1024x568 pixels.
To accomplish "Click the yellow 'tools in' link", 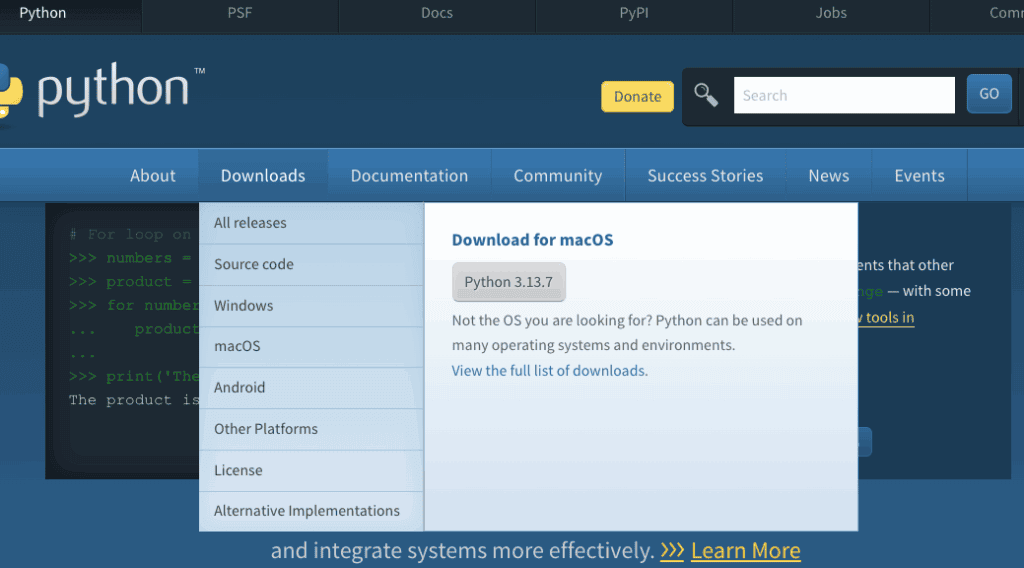I will pyautogui.click(x=886, y=318).
